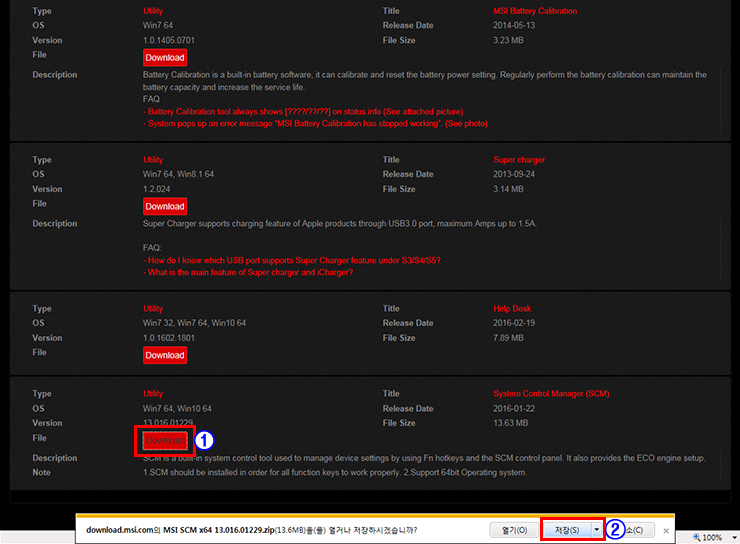Screen dimensions: 740x544
Task: Click Utility type link in SCM entry
Action: point(153,394)
